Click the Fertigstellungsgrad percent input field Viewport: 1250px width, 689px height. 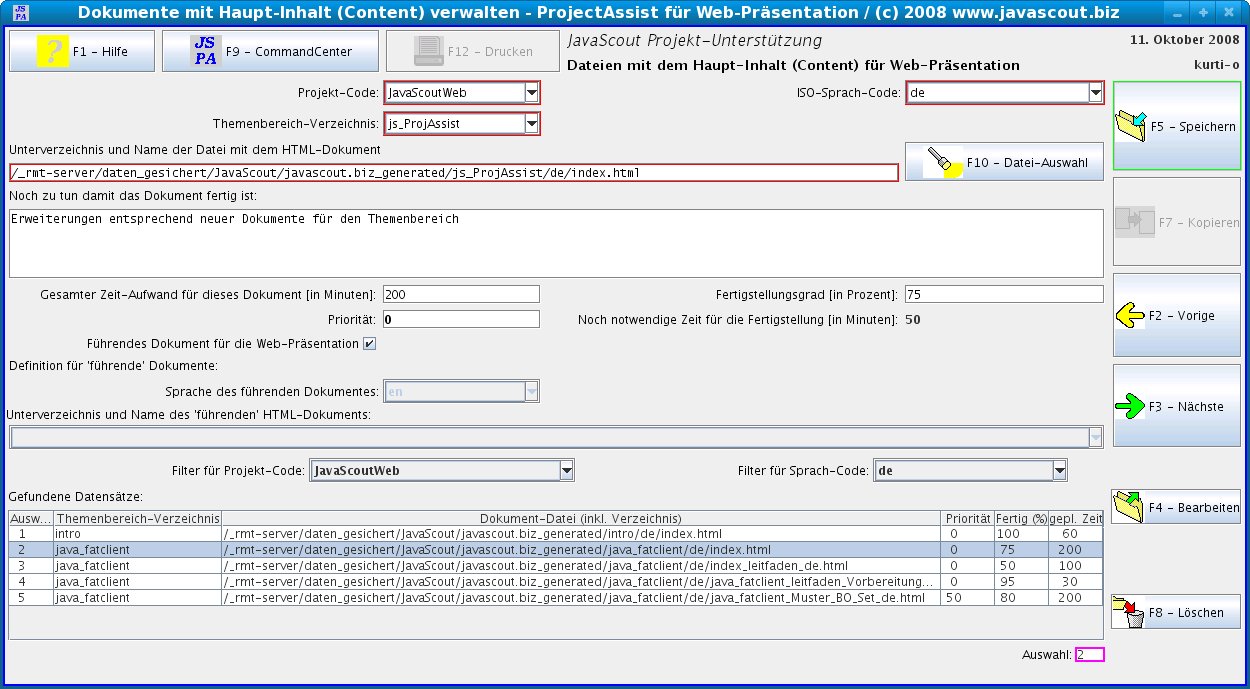[x=1003, y=294]
